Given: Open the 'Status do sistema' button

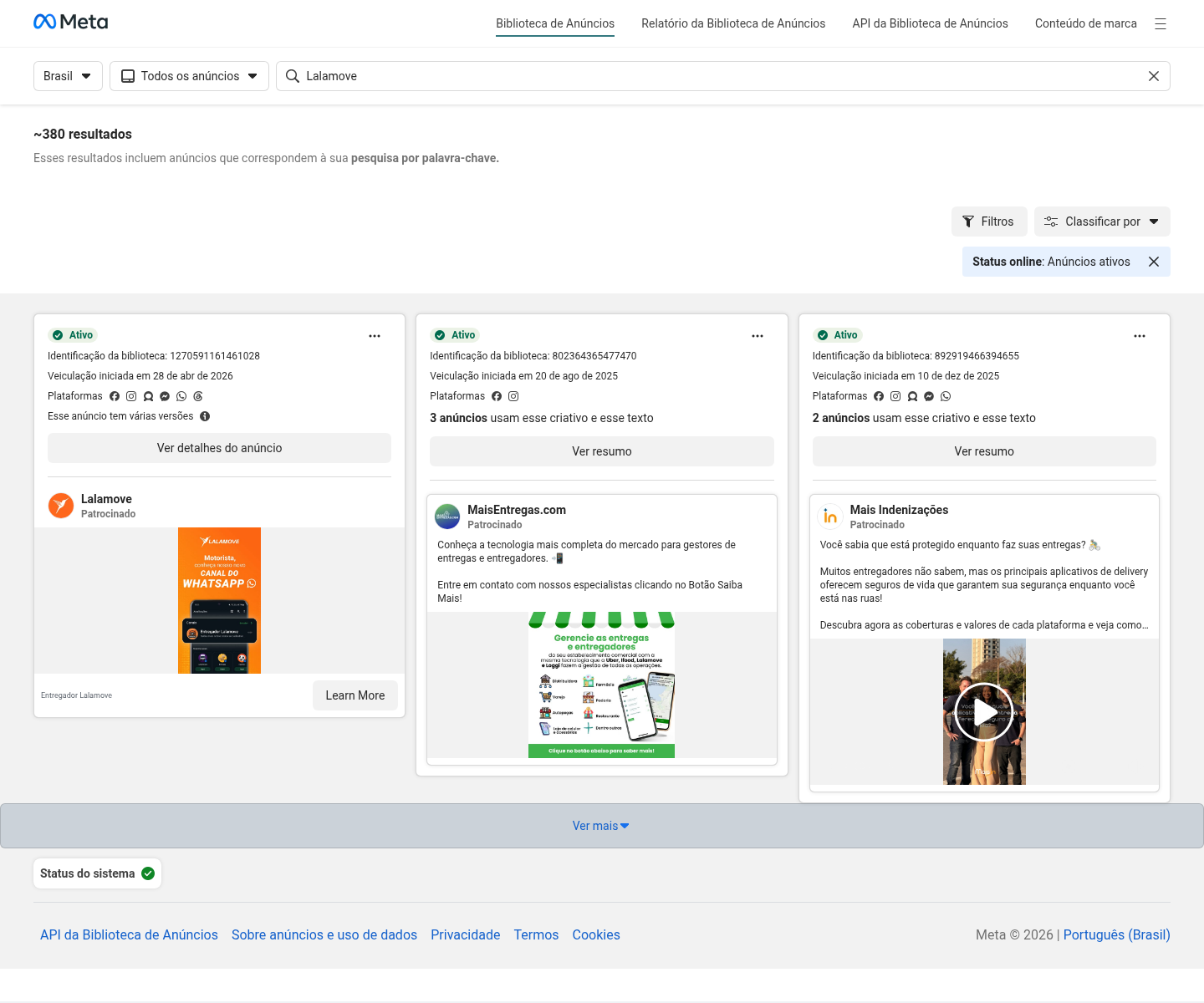Looking at the screenshot, I should 97,873.
